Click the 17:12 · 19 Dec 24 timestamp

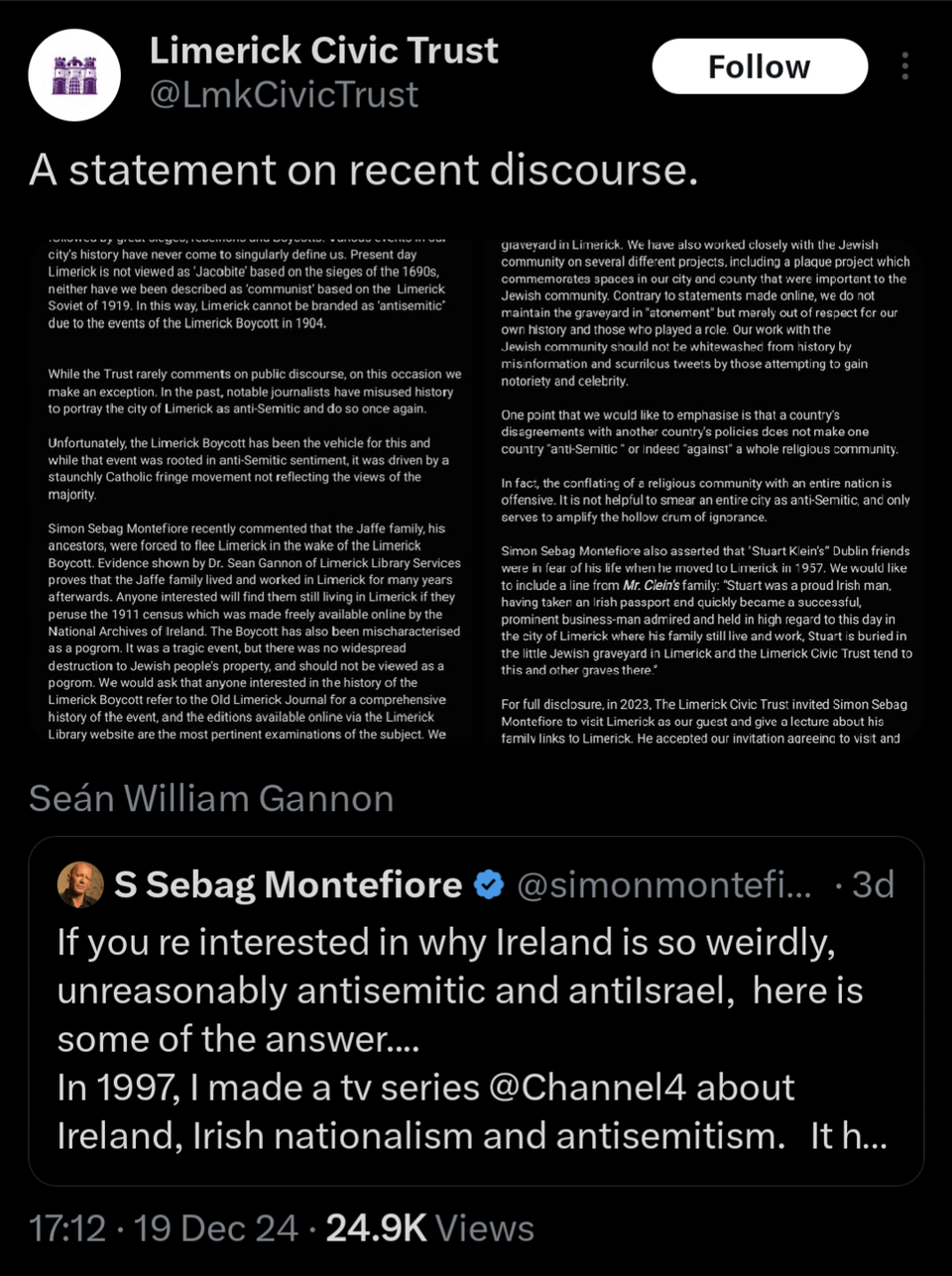point(163,1228)
